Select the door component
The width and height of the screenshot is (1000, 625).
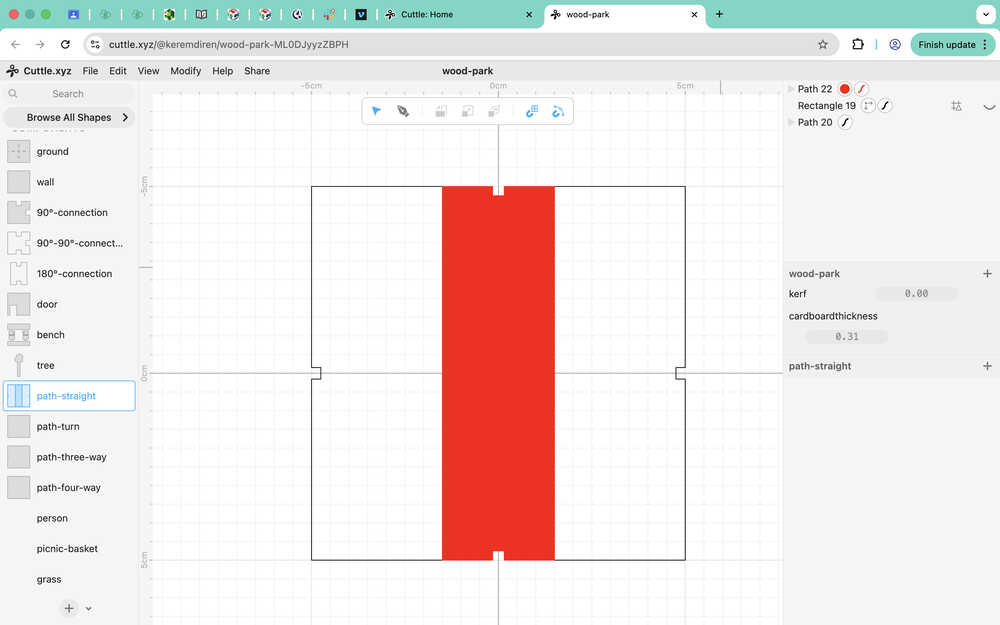tap(69, 304)
